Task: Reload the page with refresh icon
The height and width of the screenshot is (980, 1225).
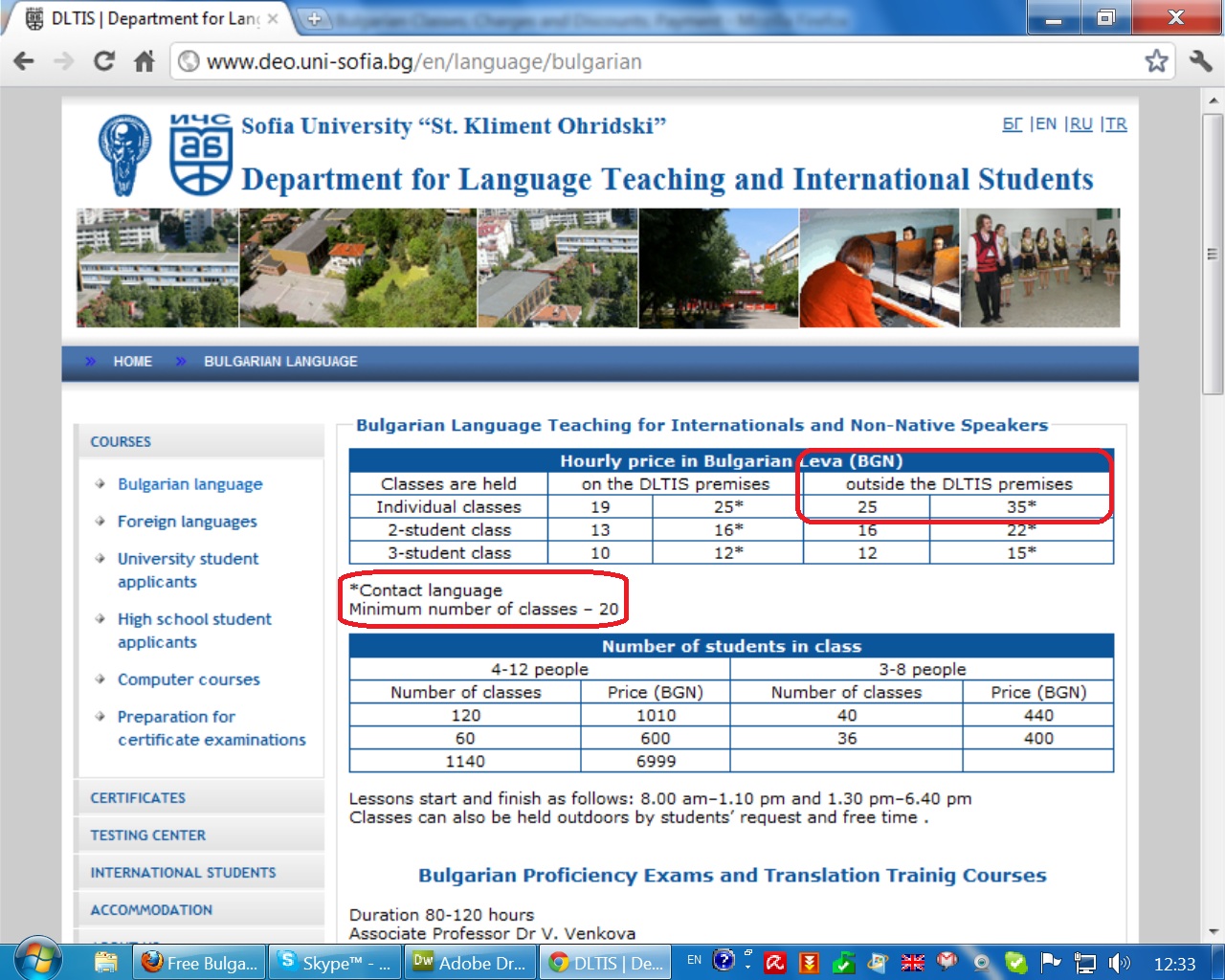Action: 103,62
